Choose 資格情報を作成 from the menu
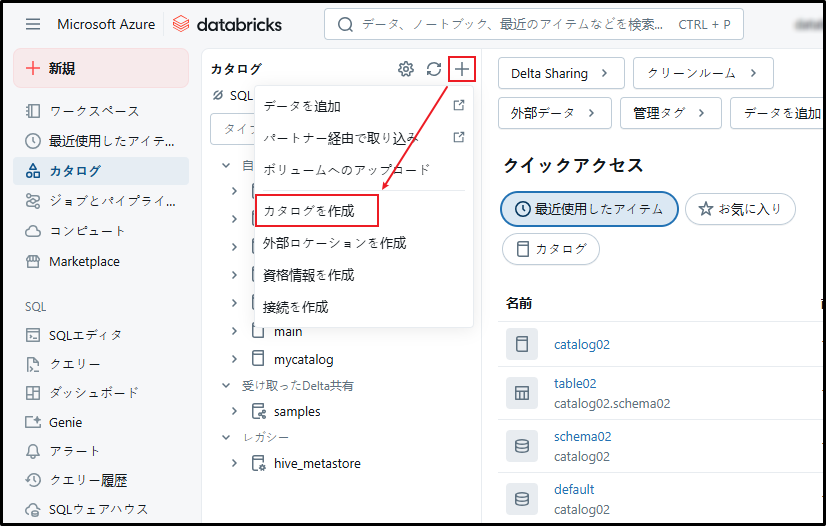The image size is (826, 526). [x=363, y=275]
